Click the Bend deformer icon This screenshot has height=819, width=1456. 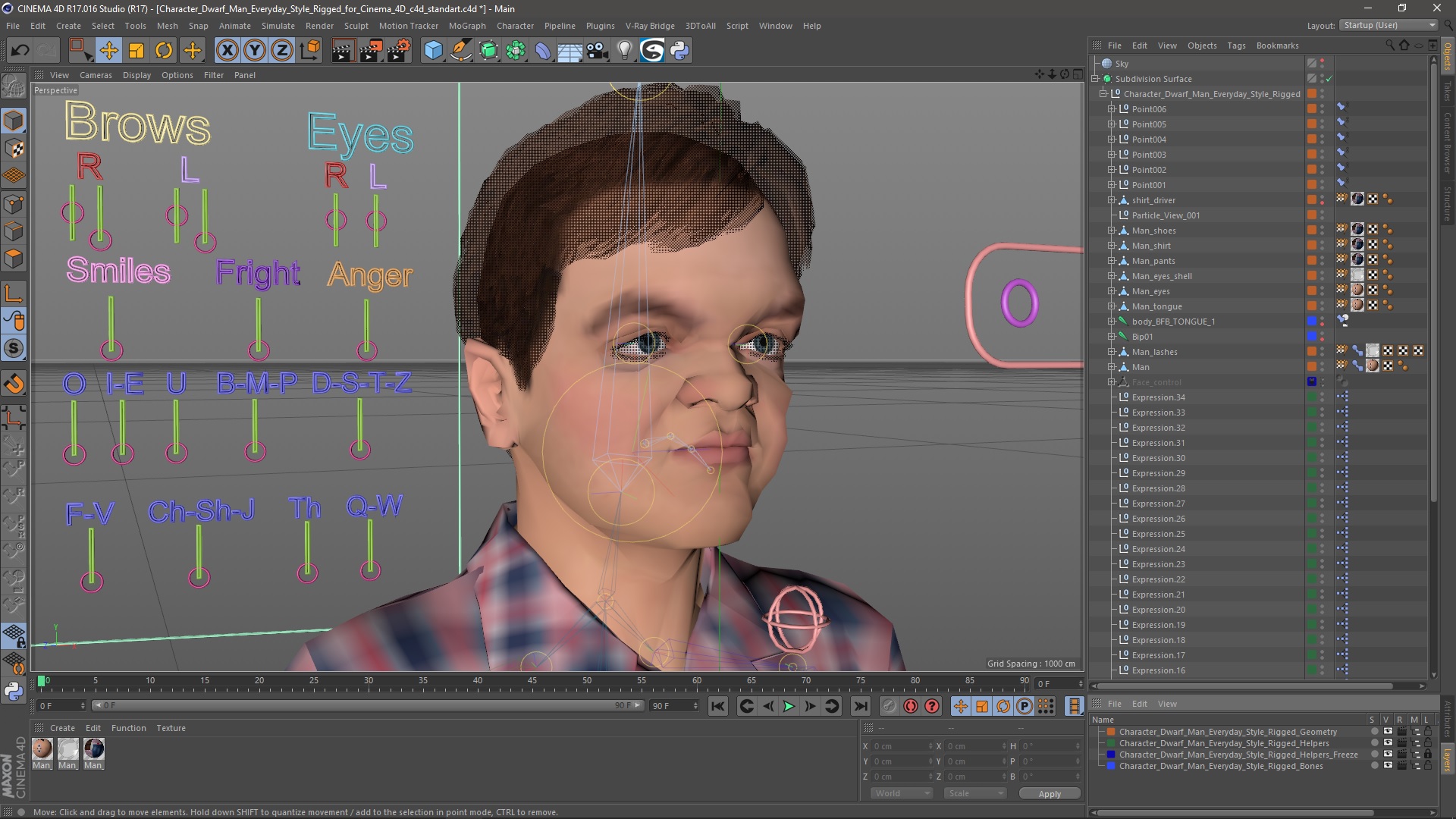(x=543, y=51)
